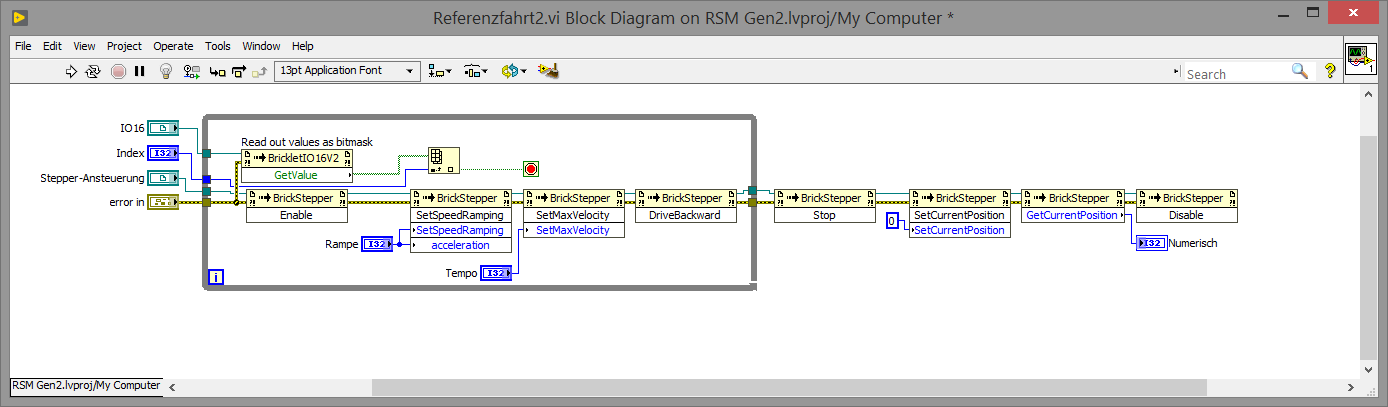Image resolution: width=1388 pixels, height=407 pixels.
Task: Click the numeric constant 0
Action: [892, 220]
